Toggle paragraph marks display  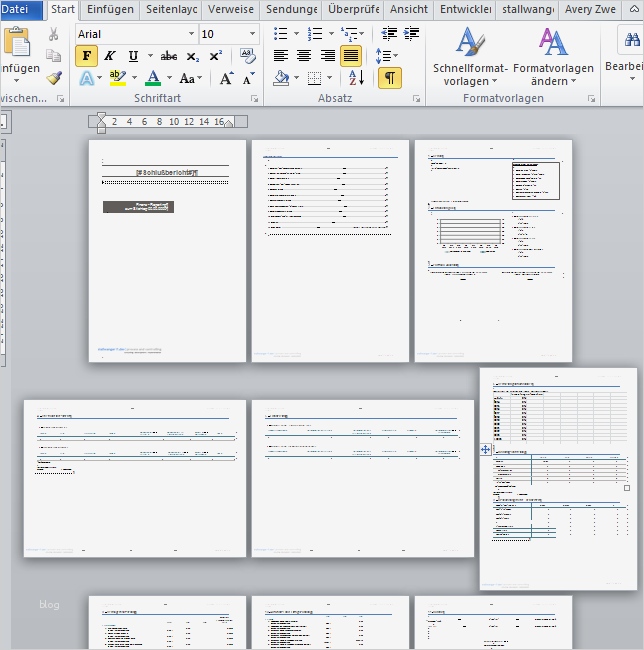coord(390,78)
